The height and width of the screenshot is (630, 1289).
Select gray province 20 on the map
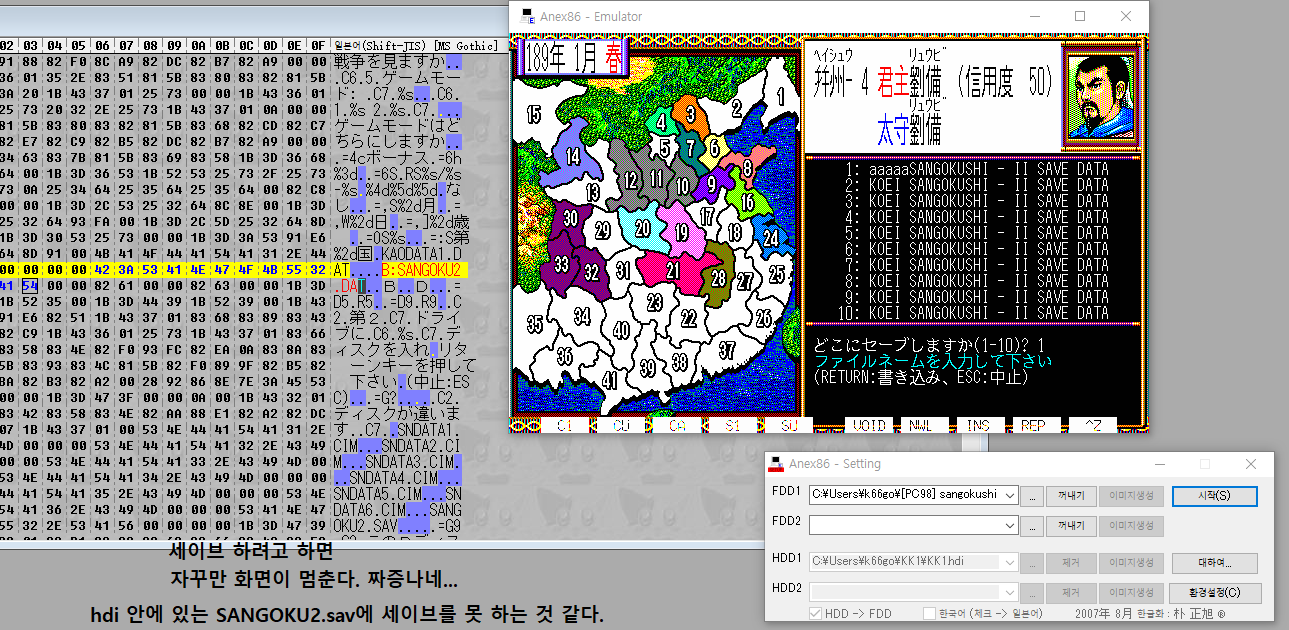coord(643,229)
